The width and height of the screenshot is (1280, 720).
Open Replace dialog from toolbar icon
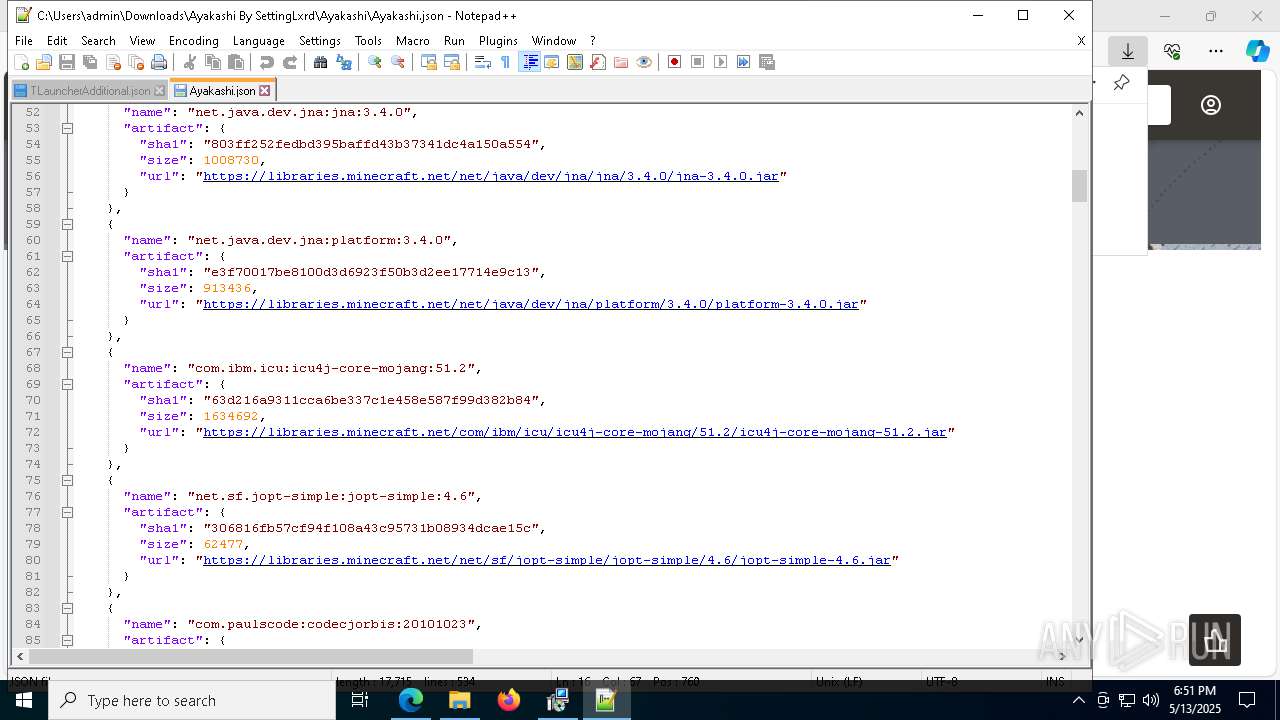pos(344,62)
